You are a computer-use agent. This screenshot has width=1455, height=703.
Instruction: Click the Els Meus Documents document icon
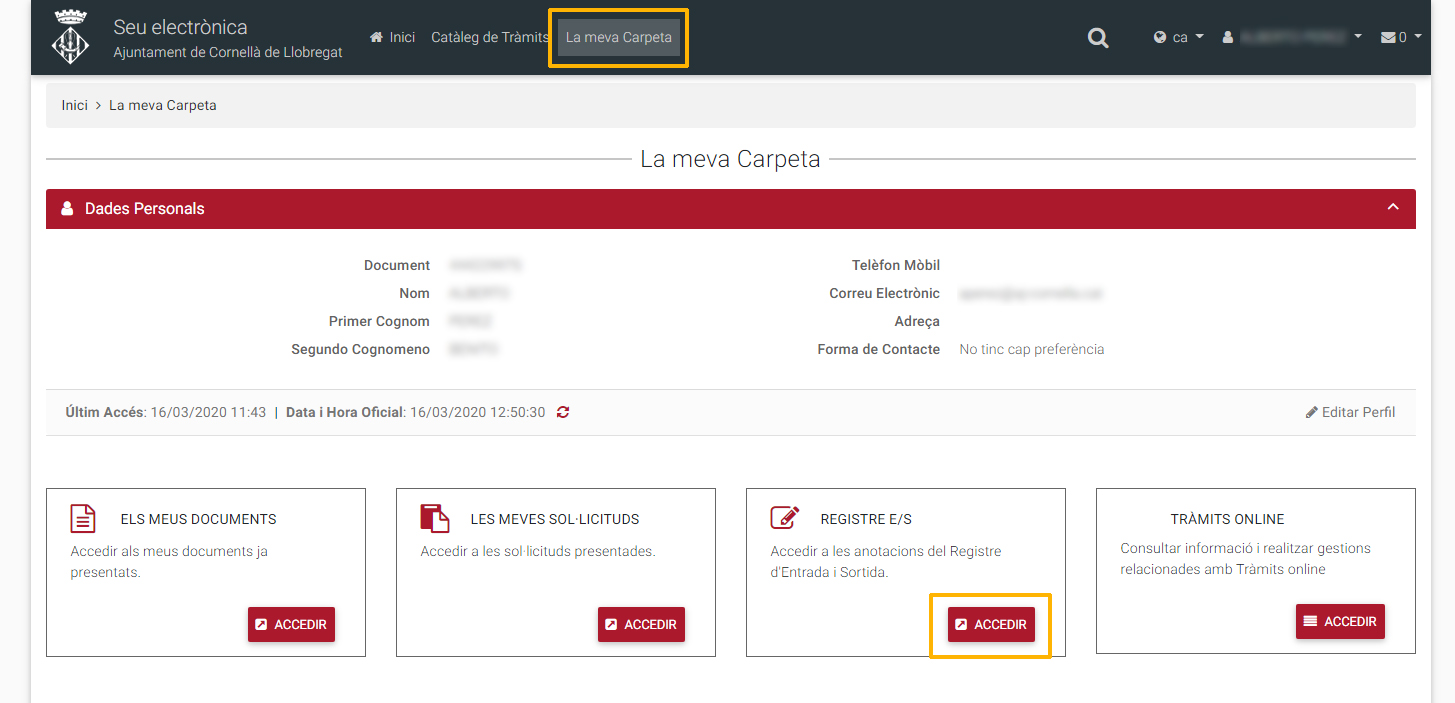(x=83, y=518)
